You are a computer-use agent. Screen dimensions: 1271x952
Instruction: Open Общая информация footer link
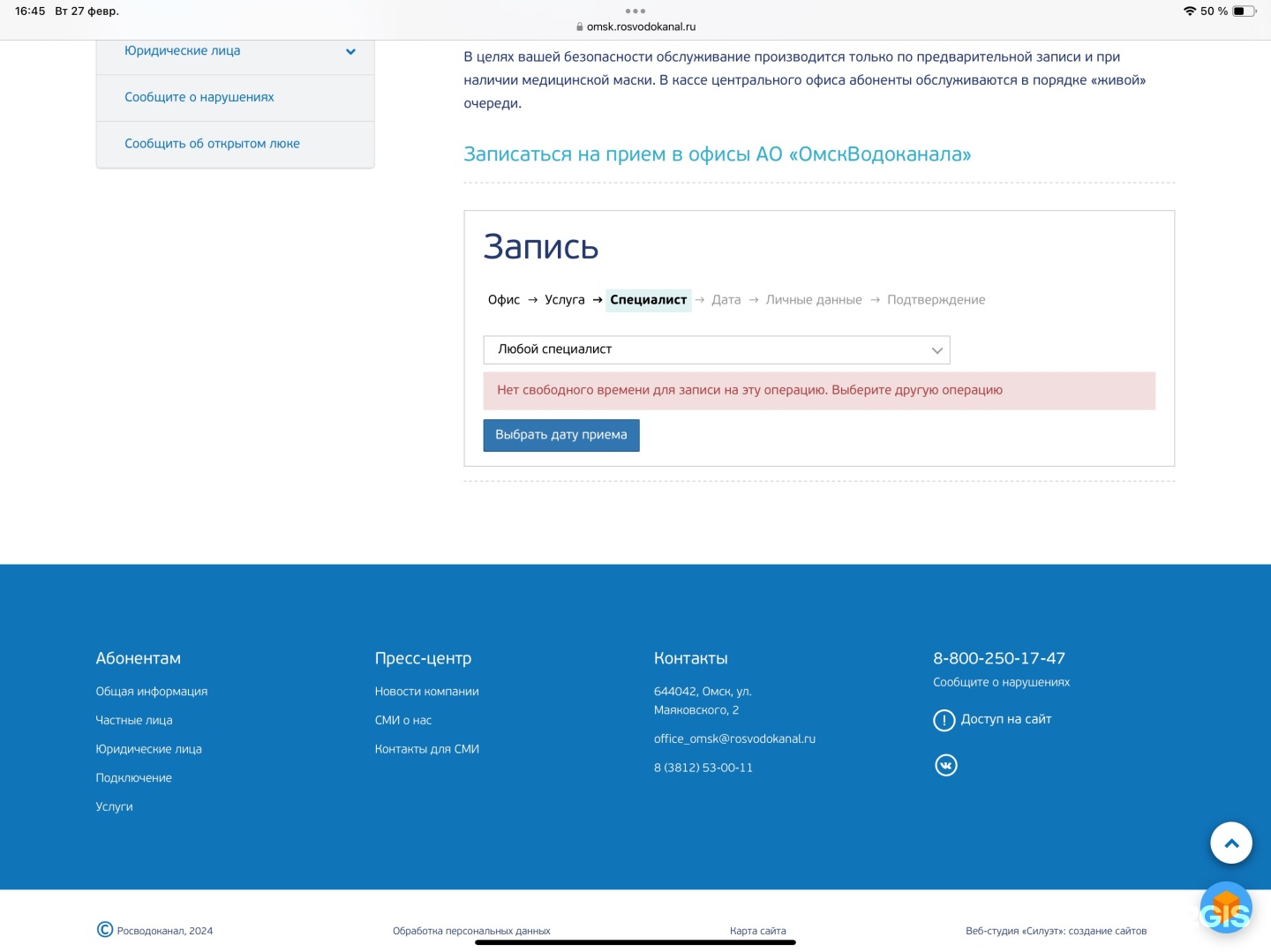click(x=152, y=692)
